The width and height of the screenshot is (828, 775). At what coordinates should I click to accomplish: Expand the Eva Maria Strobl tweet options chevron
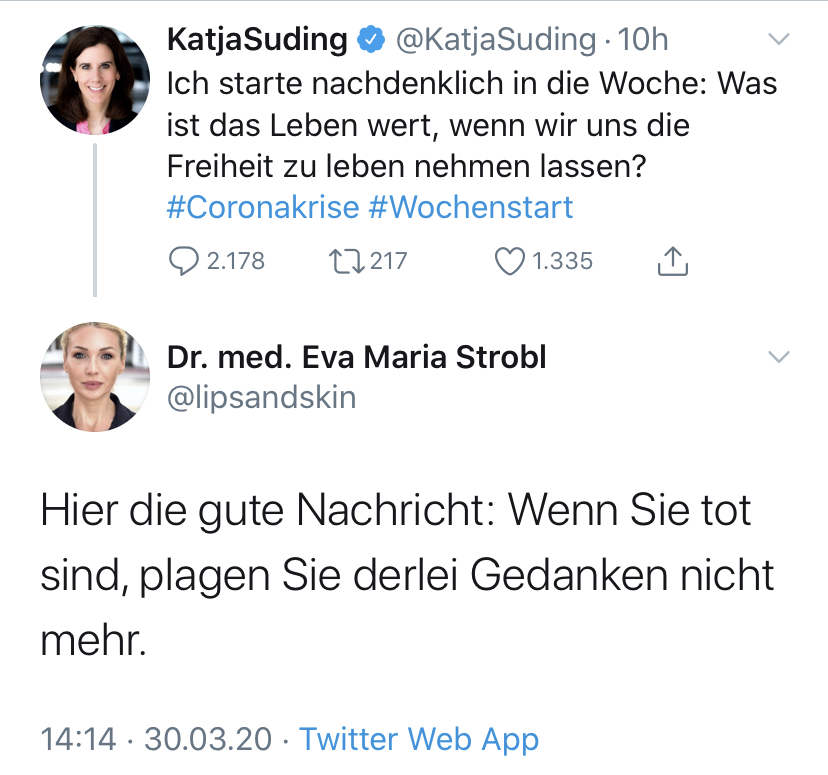coord(778,357)
